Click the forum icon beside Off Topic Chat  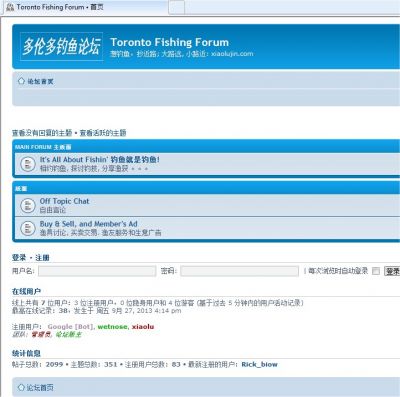pos(28,205)
